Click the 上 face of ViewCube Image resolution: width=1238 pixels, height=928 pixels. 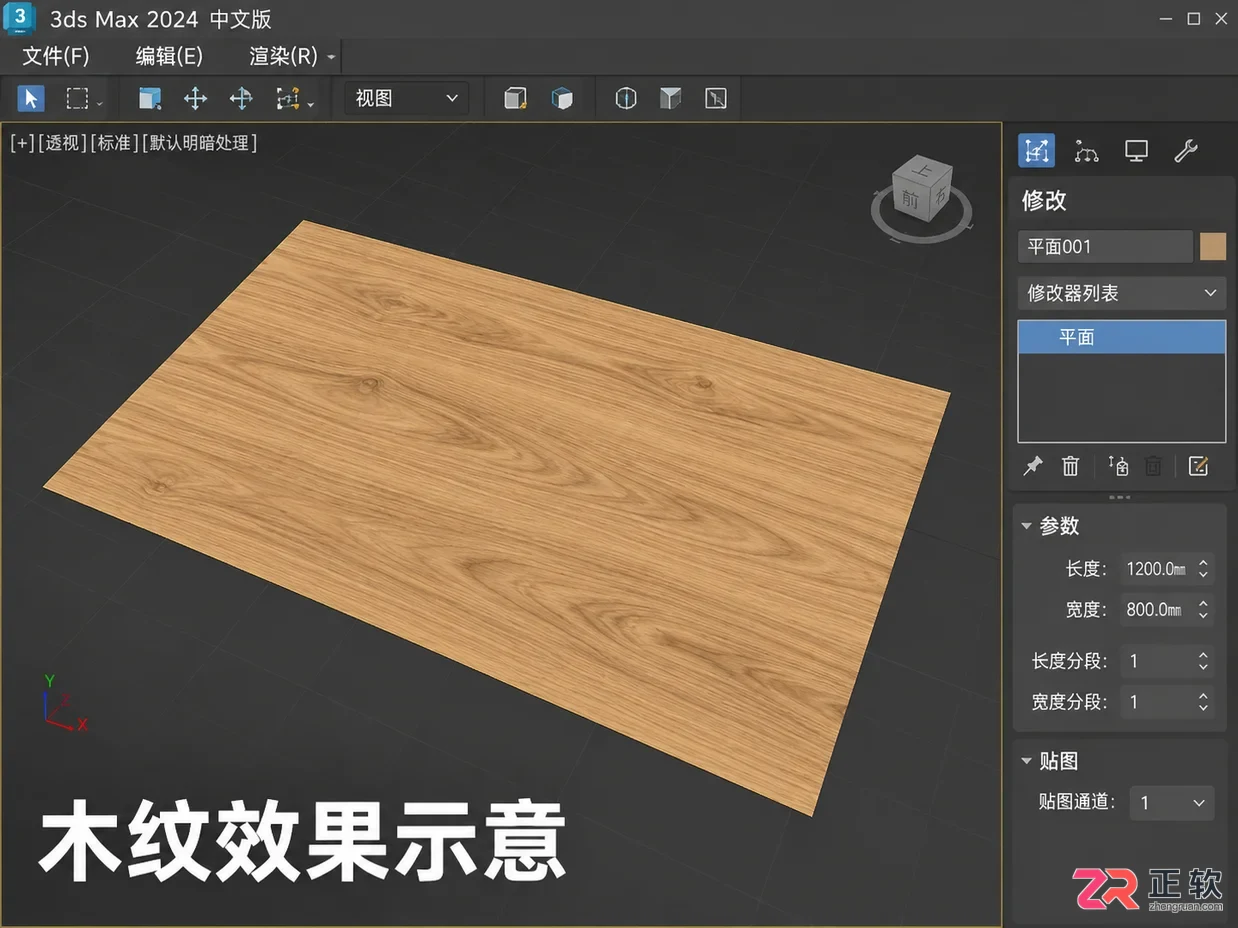921,171
